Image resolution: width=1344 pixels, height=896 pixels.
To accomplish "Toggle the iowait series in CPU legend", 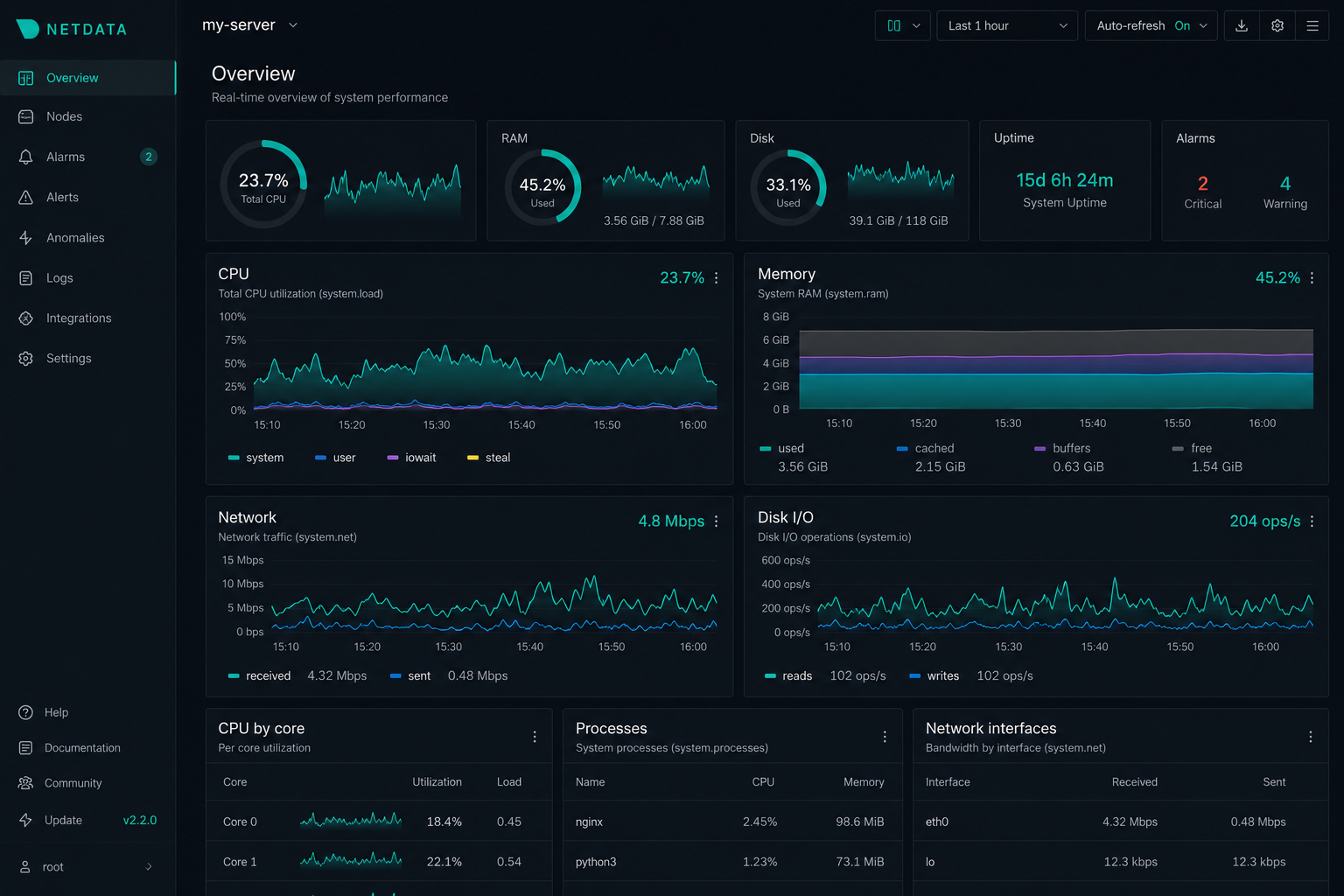I will [411, 458].
